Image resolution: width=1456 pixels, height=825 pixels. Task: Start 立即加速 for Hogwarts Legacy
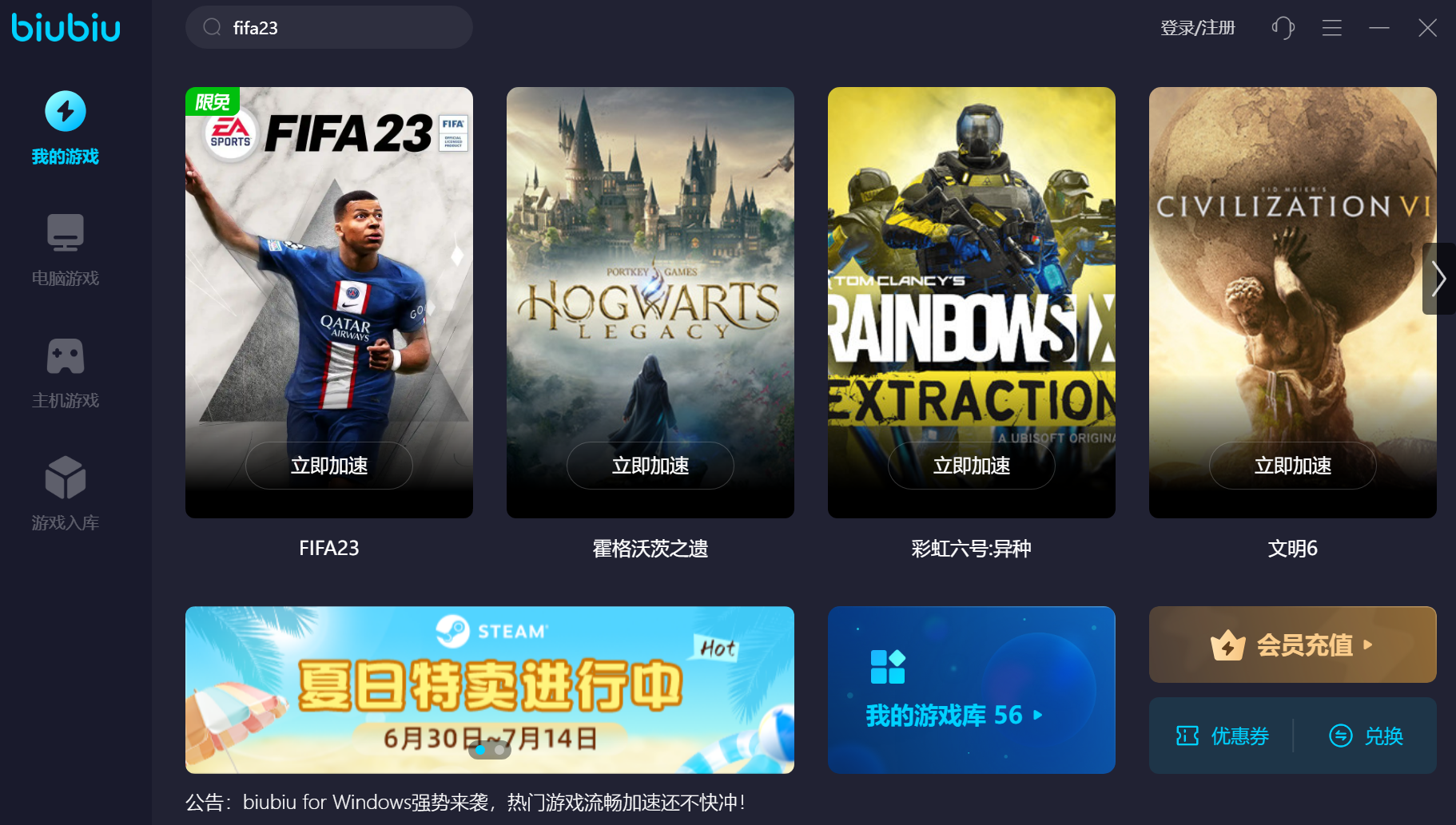tap(650, 466)
